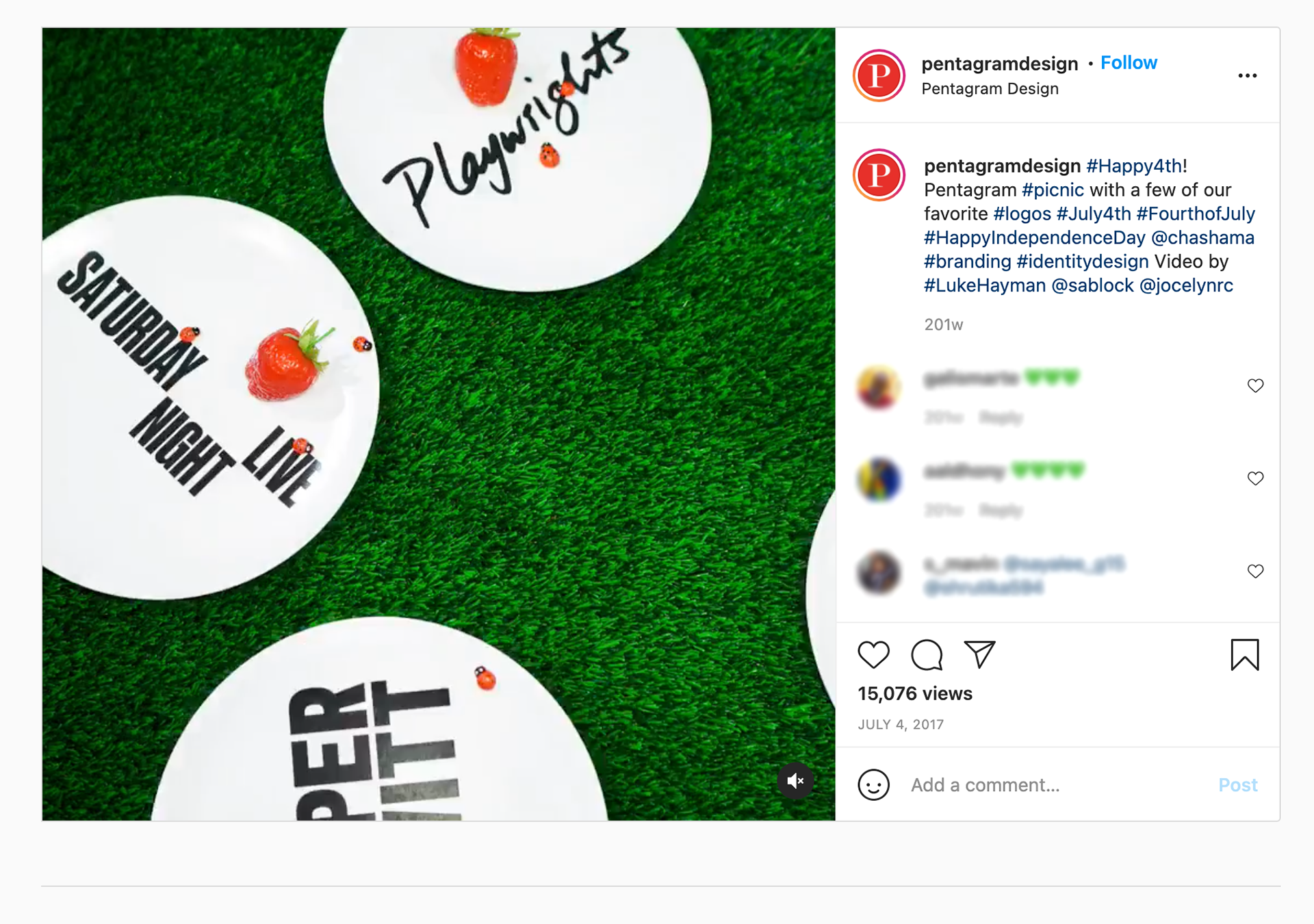Like the first comment with its heart
The image size is (1314, 924).
[1255, 386]
